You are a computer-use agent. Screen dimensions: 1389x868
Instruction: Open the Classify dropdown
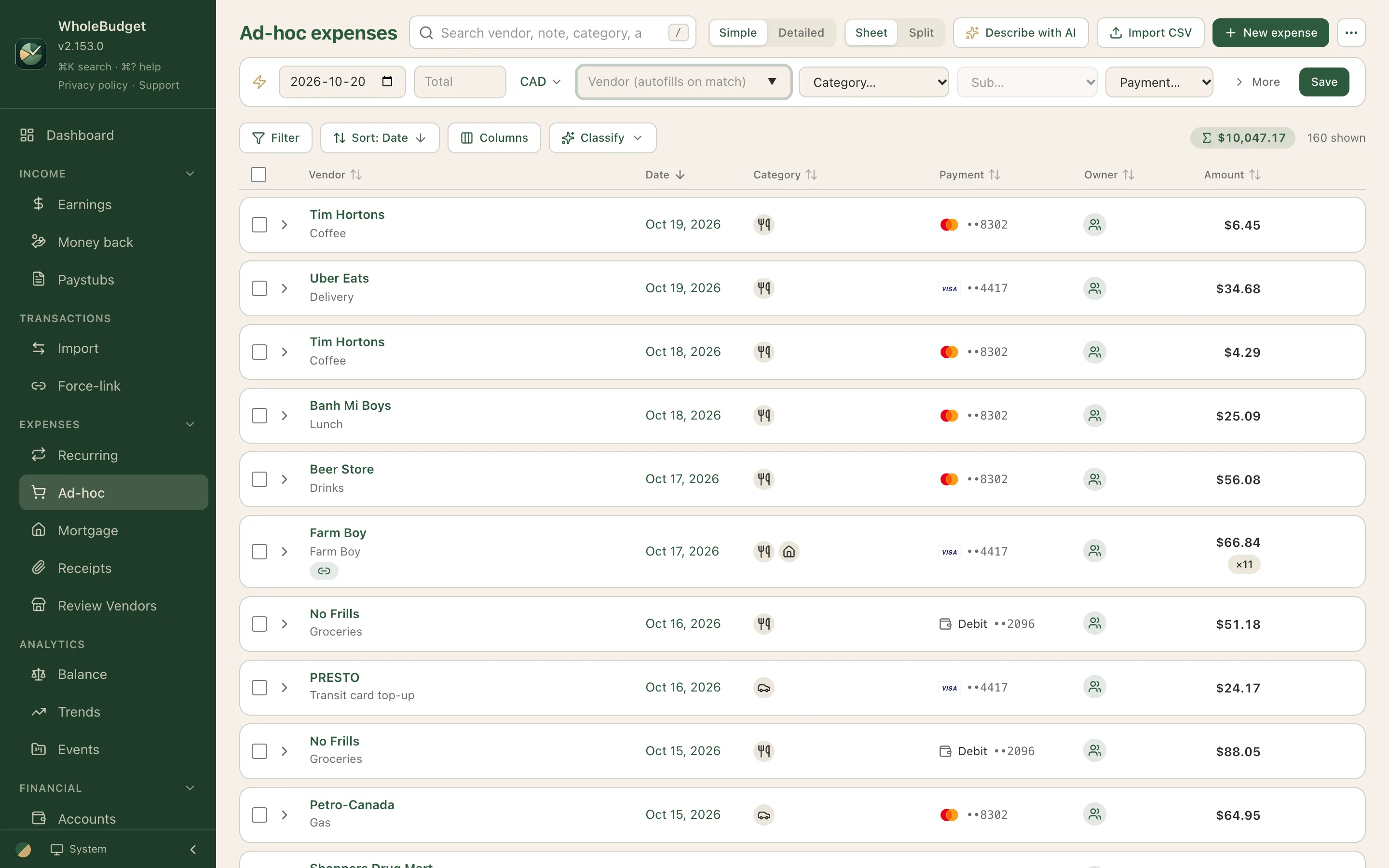click(x=602, y=138)
